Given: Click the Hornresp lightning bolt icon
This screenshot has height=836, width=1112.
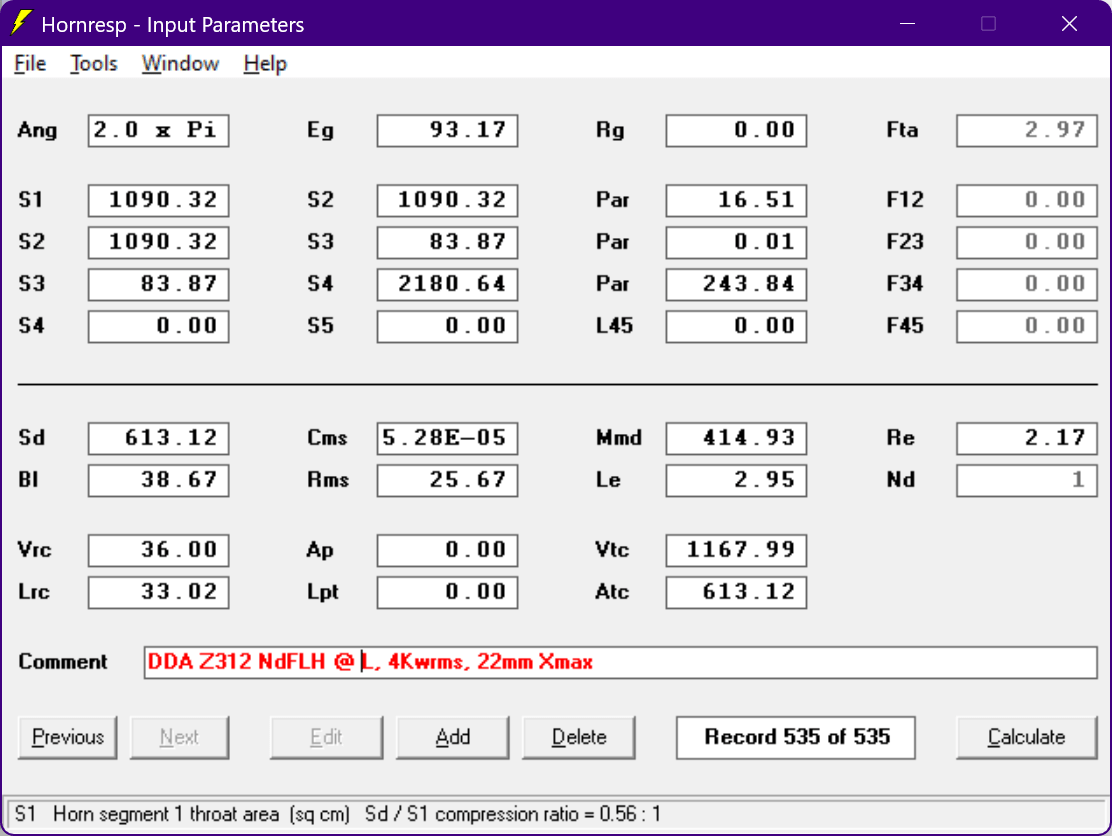Looking at the screenshot, I should 21,23.
